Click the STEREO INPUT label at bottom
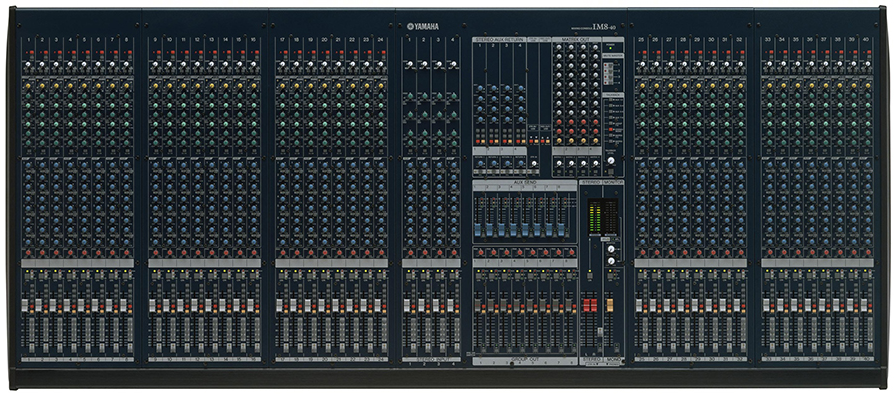 pos(432,360)
